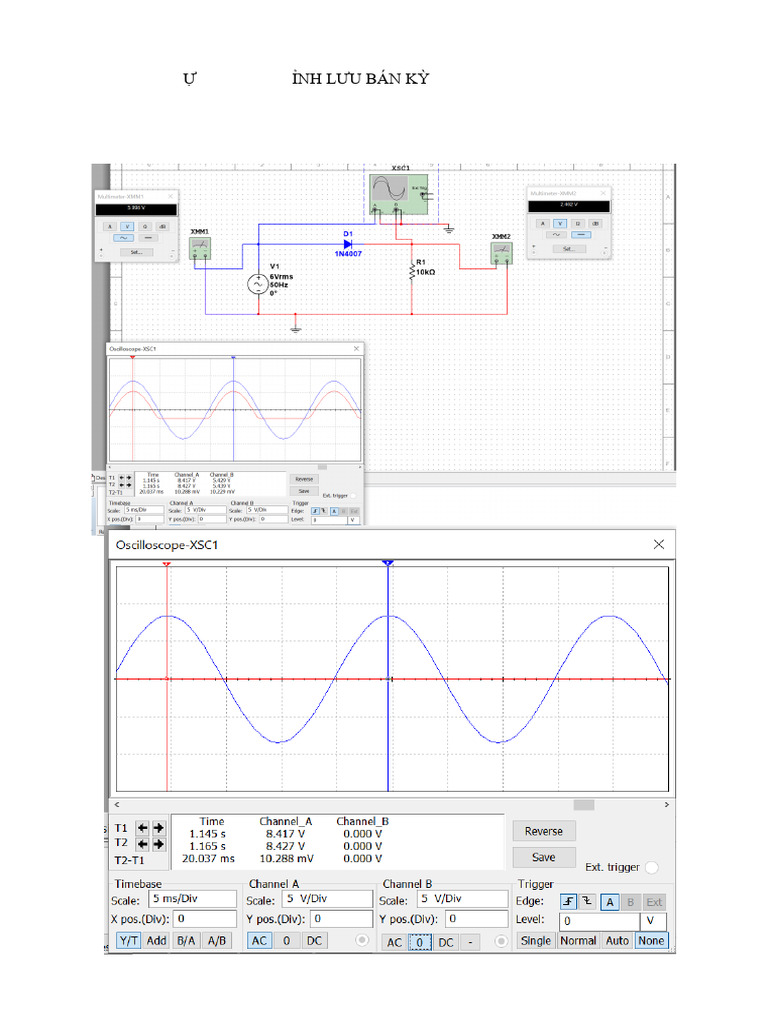Click the Timebase Scale 5 ms/Div field
This screenshot has height=1024, width=768.
pos(190,899)
